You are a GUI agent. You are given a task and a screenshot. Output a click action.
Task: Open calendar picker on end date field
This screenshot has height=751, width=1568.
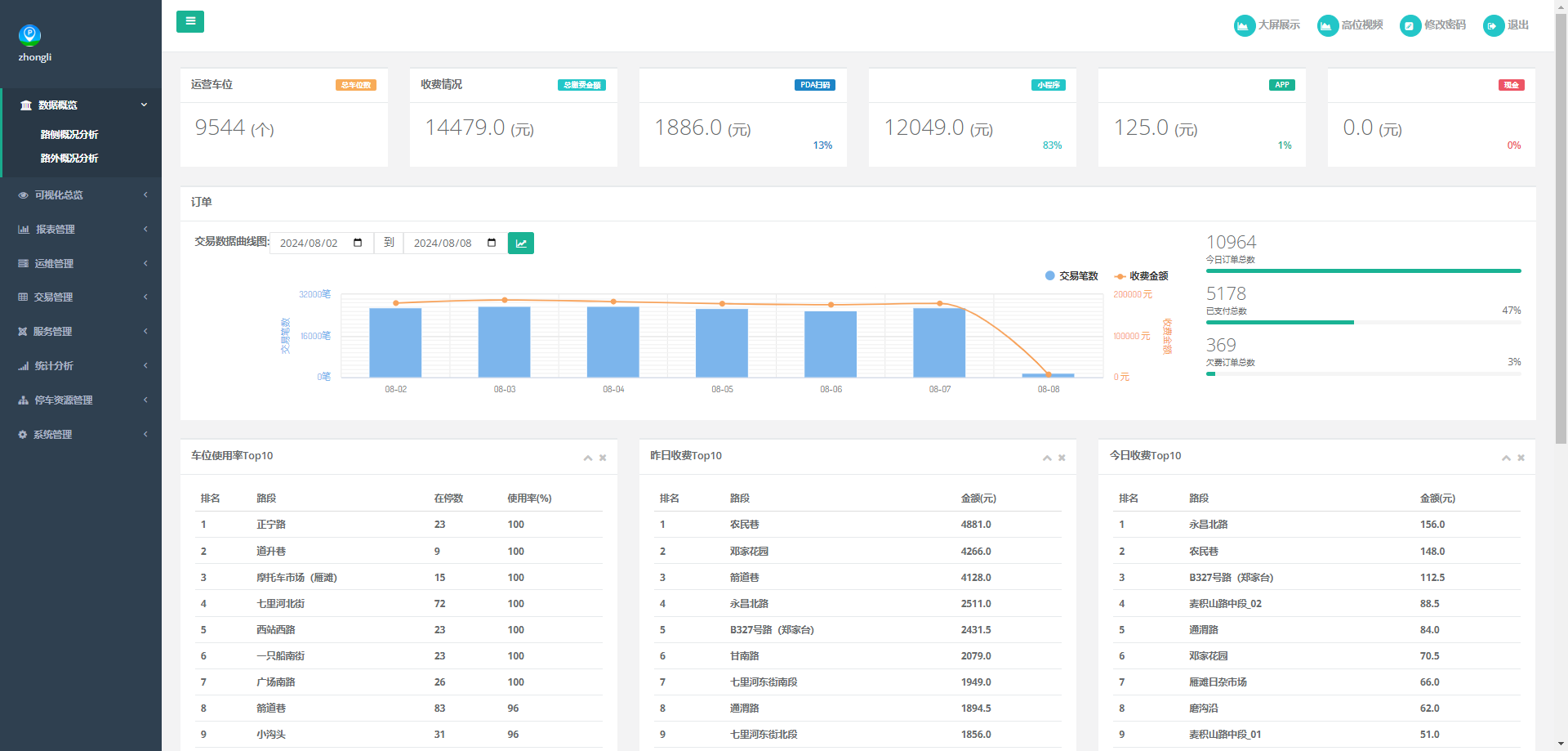point(492,243)
